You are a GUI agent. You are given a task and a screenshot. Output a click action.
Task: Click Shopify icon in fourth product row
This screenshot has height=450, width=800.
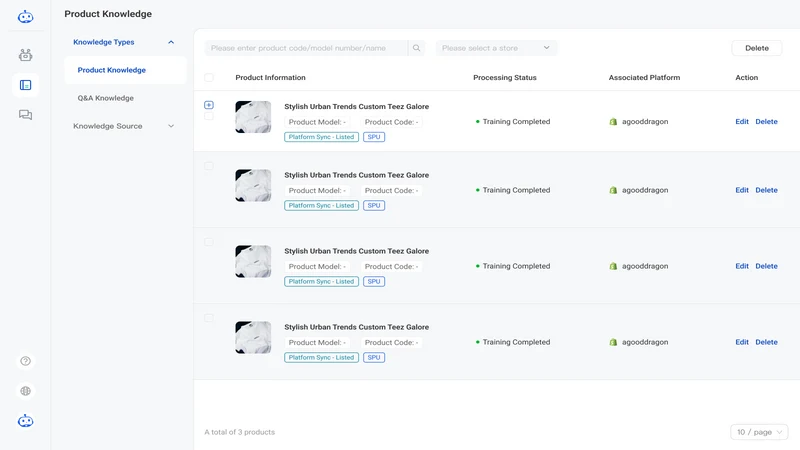click(x=613, y=342)
